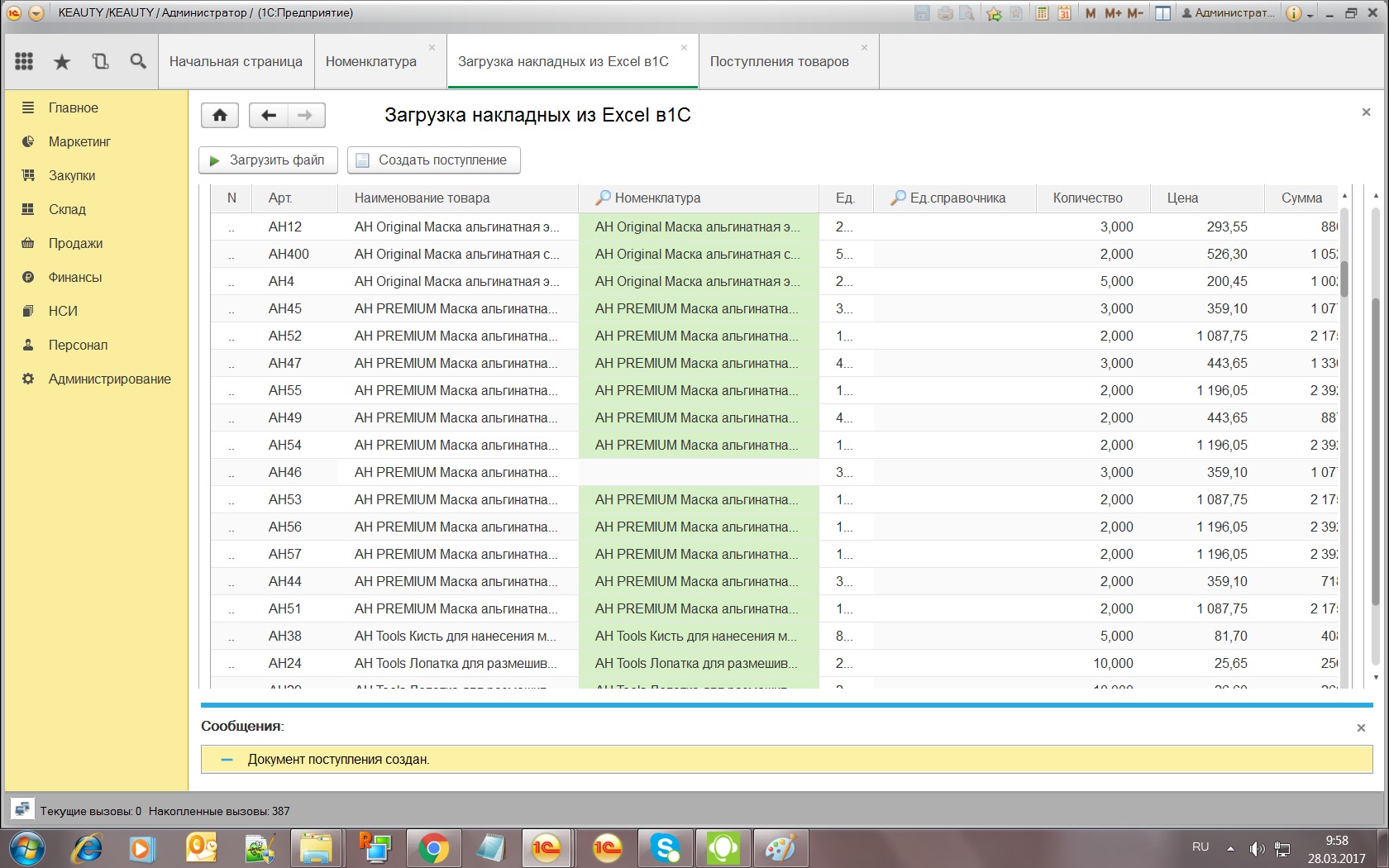Click the add to favorites star icon
The height and width of the screenshot is (868, 1389).
coord(994,13)
